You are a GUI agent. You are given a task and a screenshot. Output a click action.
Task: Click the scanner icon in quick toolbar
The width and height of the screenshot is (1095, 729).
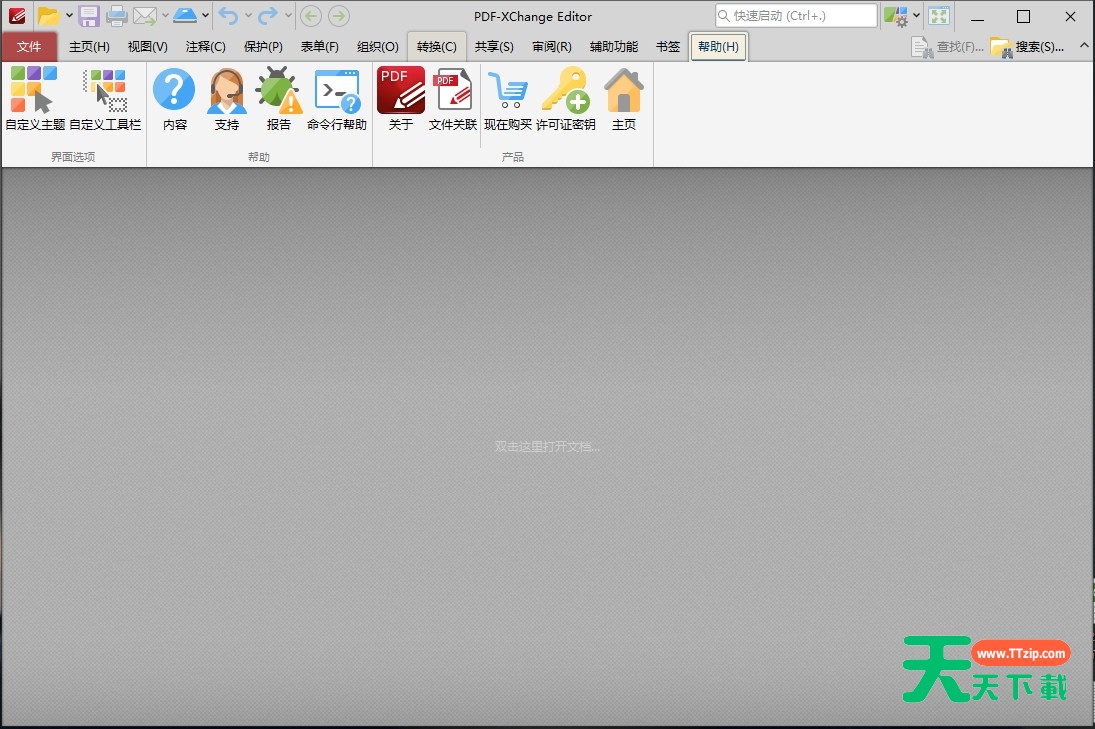click(x=184, y=15)
